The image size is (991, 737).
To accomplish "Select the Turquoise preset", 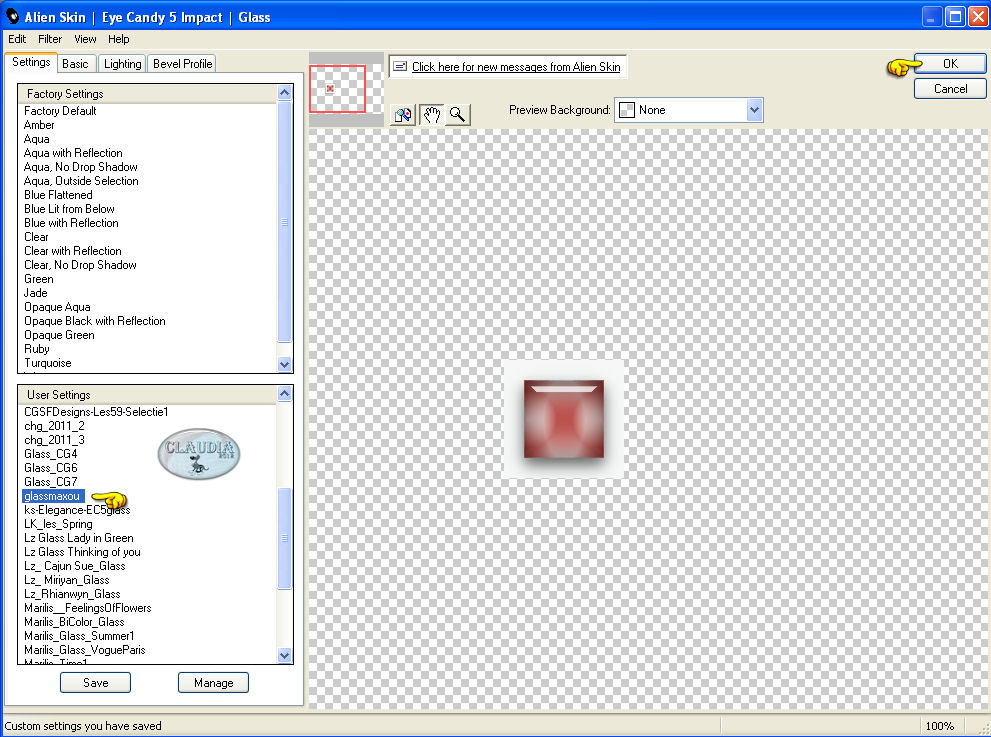I will [x=47, y=363].
